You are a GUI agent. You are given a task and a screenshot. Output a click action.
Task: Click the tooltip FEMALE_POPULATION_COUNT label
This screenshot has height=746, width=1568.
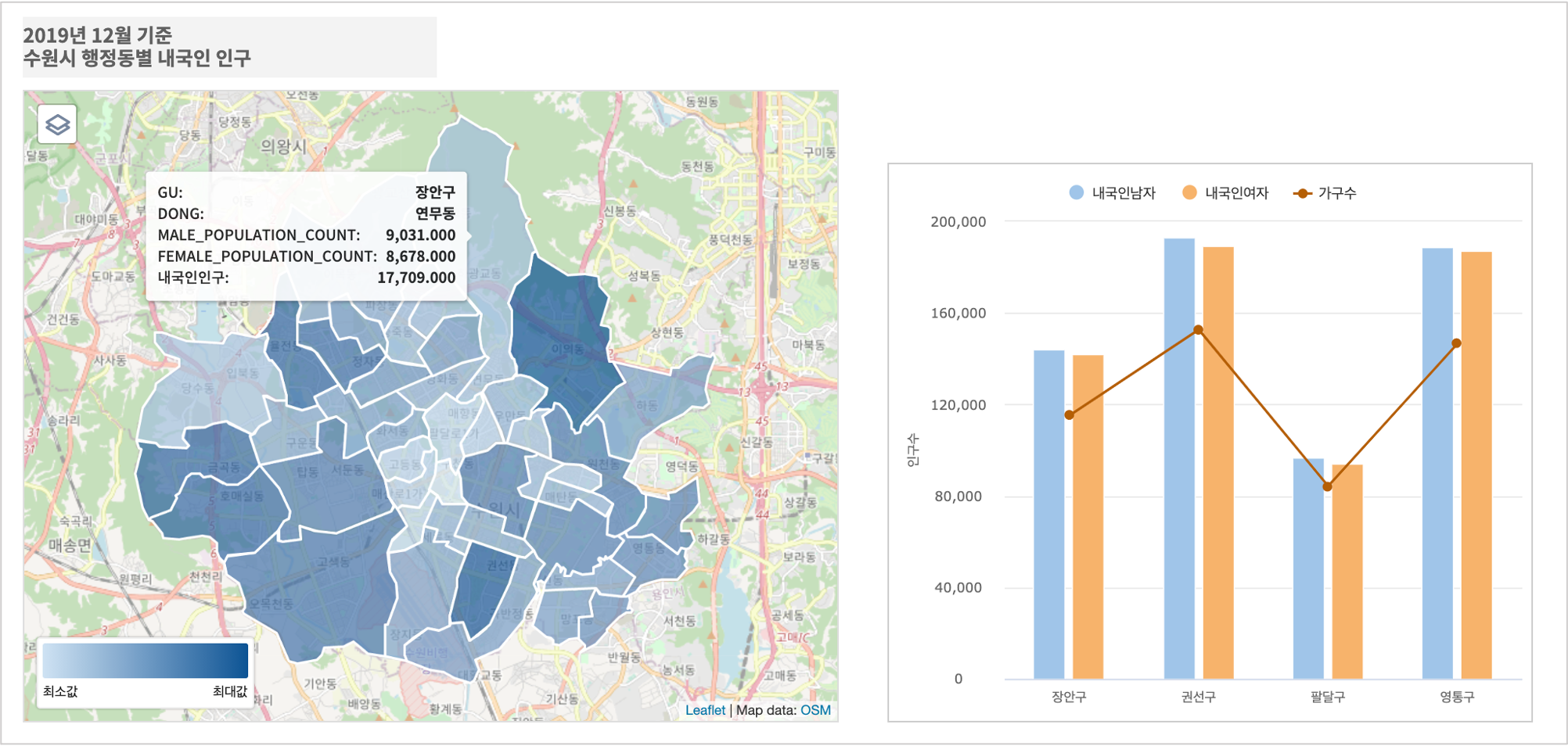click(267, 256)
